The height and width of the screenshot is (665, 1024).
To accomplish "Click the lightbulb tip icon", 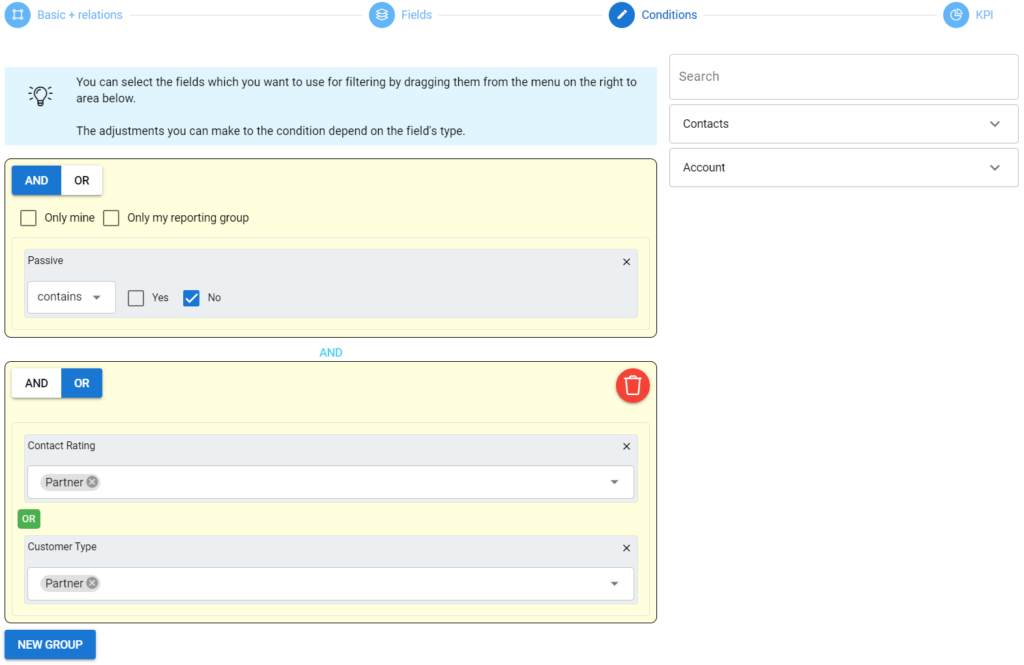I will tap(40, 95).
